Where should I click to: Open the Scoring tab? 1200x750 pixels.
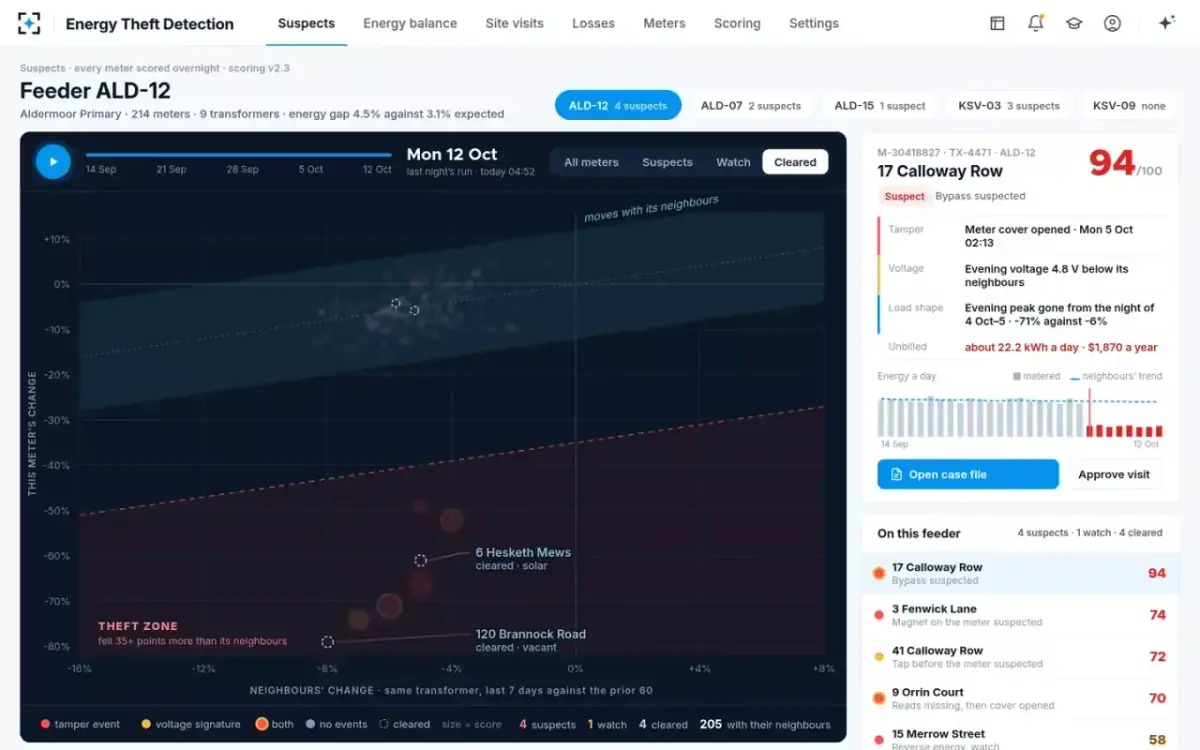(x=737, y=23)
